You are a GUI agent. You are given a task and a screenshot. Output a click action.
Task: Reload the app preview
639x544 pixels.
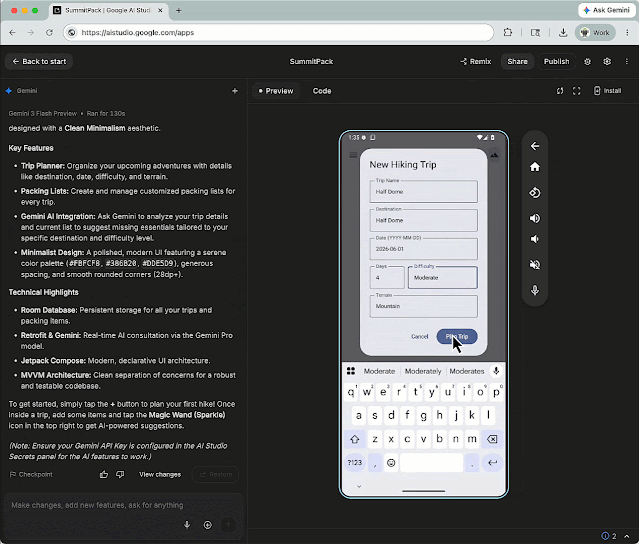pyautogui.click(x=560, y=91)
